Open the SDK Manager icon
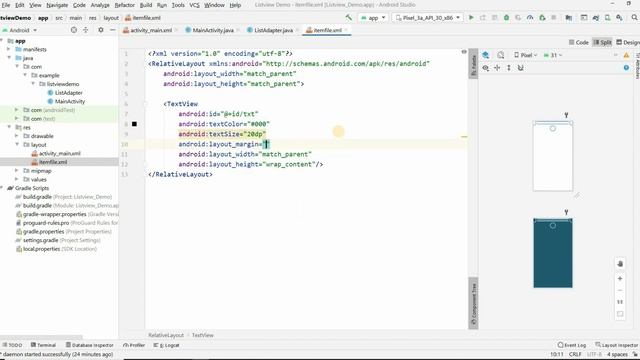Screen dimensions: 640x360 click(619, 18)
